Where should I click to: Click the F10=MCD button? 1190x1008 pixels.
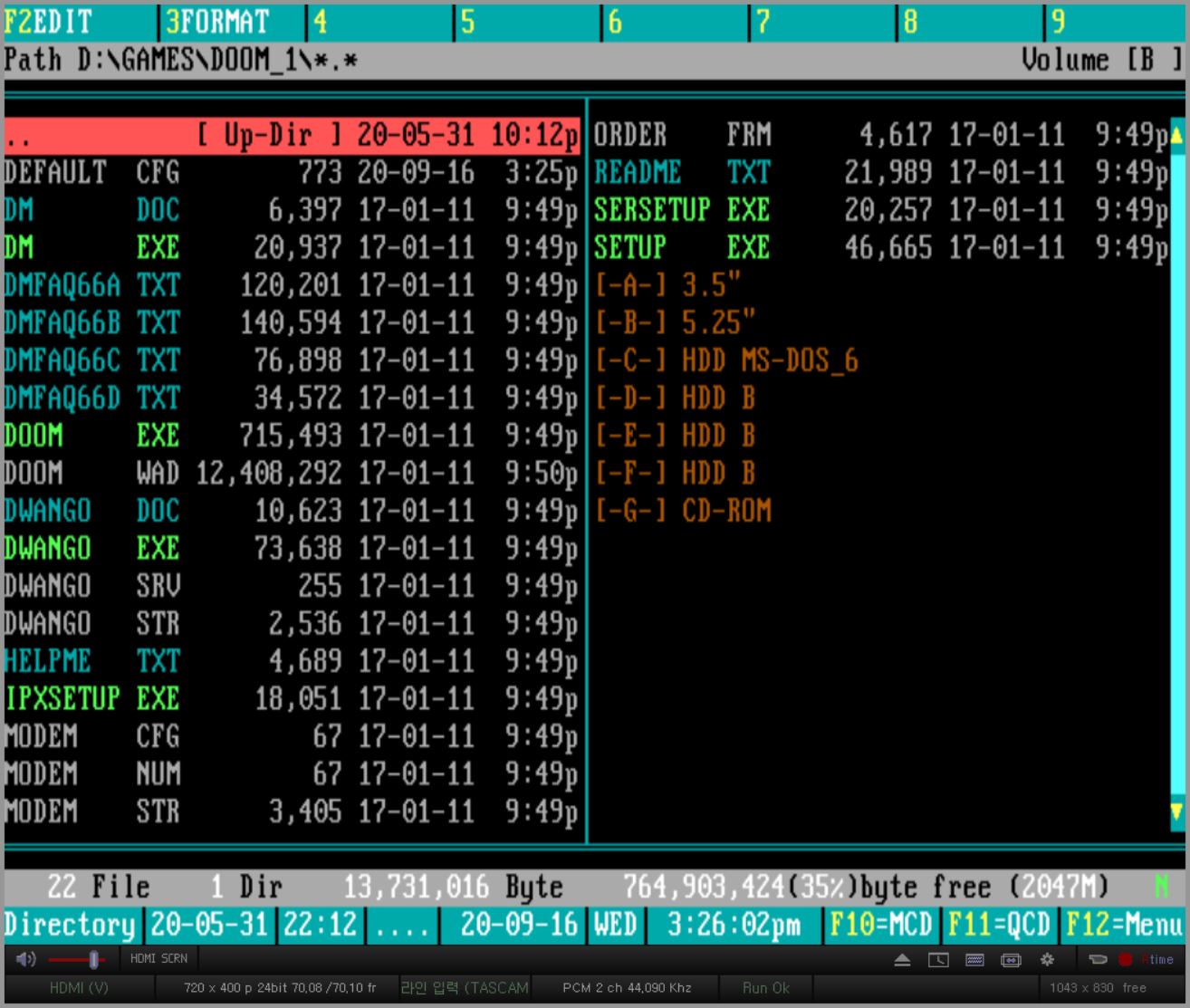(x=880, y=925)
